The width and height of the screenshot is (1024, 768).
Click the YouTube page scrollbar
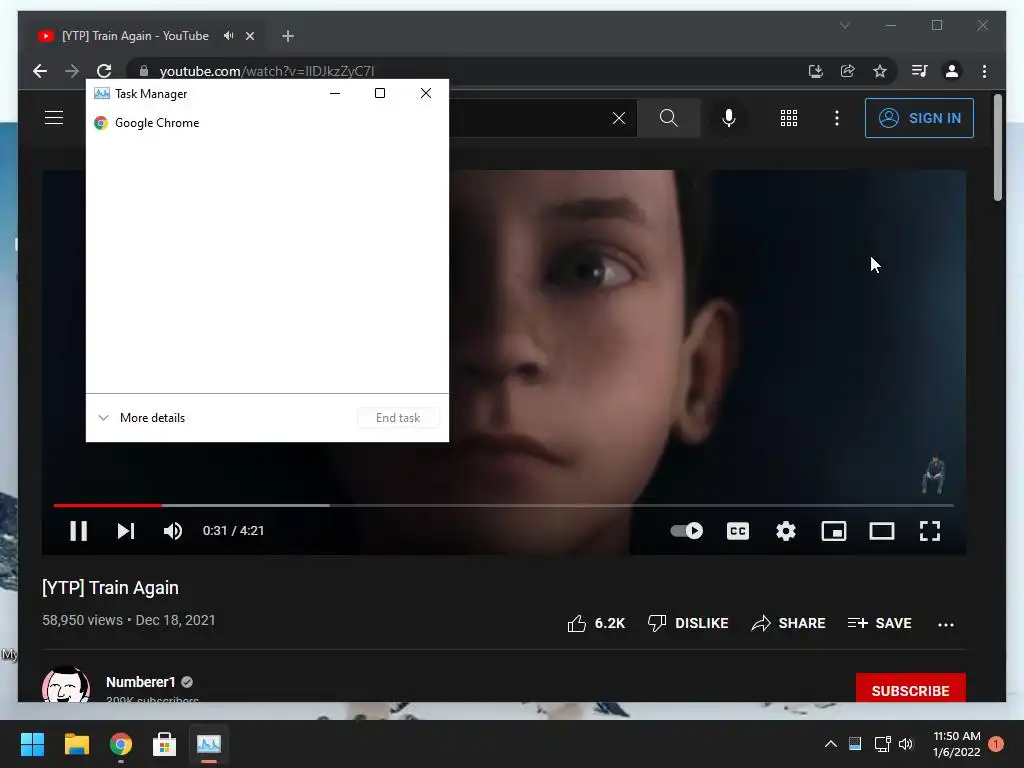pos(997,148)
